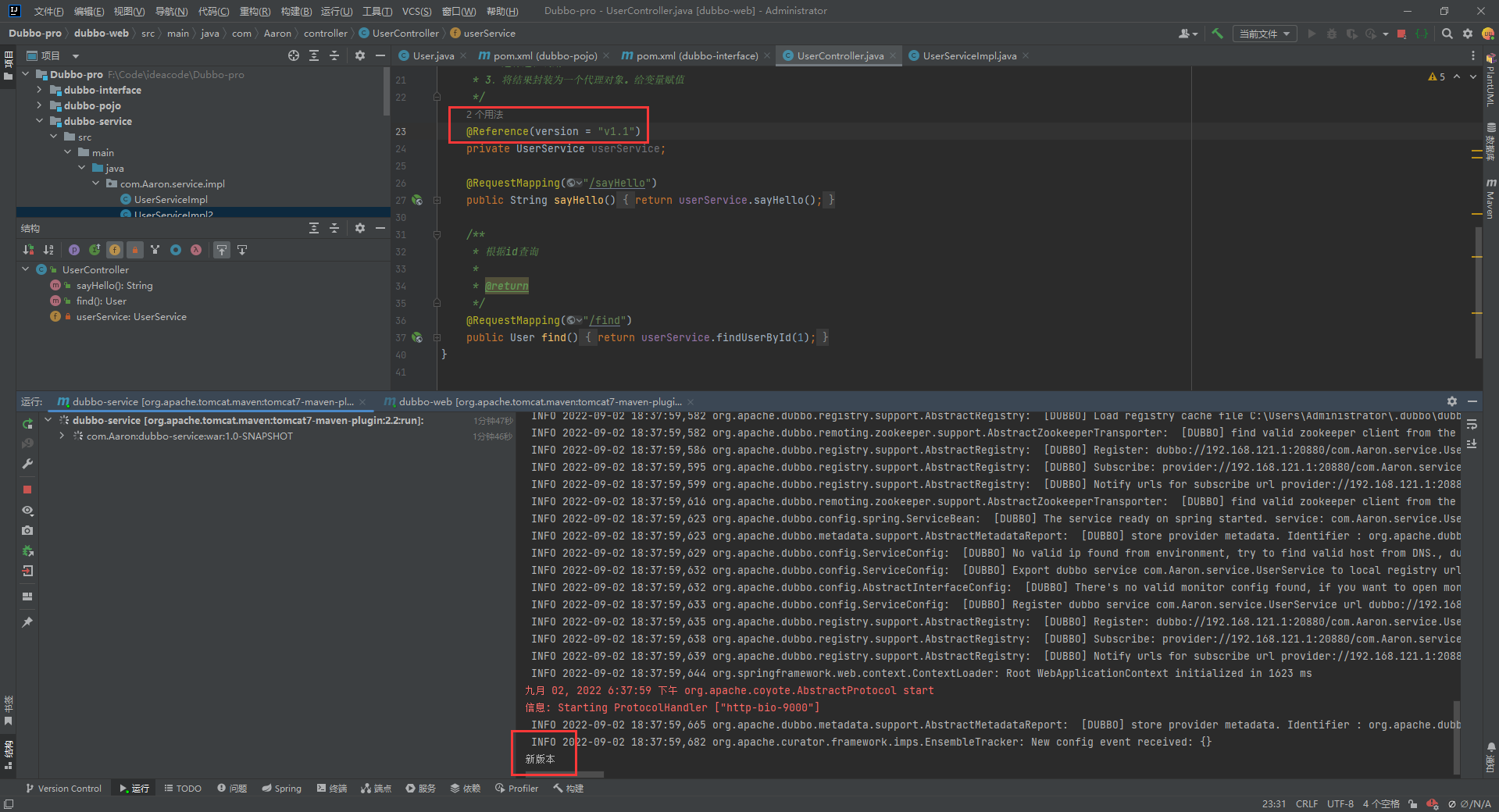Click the green curly-braces icon in the top toolbar
Image resolution: width=1499 pixels, height=812 pixels.
(x=1422, y=34)
